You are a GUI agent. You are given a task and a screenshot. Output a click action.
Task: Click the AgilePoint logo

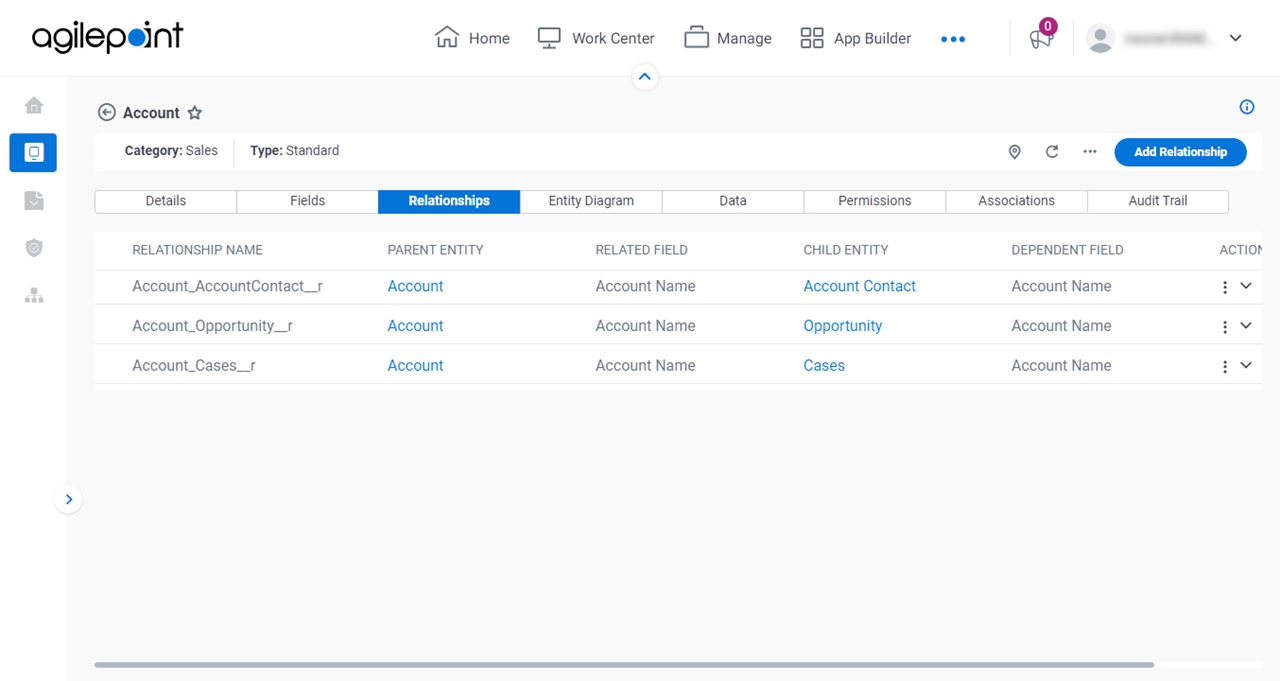pos(108,38)
